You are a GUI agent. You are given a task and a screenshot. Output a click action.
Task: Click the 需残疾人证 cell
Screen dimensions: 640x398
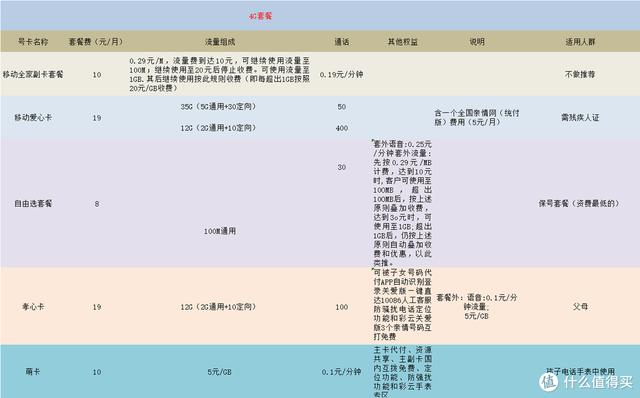pos(580,118)
